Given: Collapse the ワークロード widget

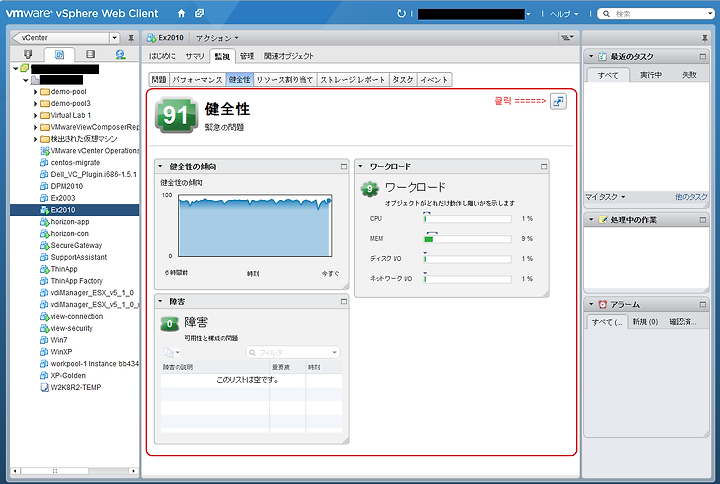Looking at the screenshot, I should point(360,166).
